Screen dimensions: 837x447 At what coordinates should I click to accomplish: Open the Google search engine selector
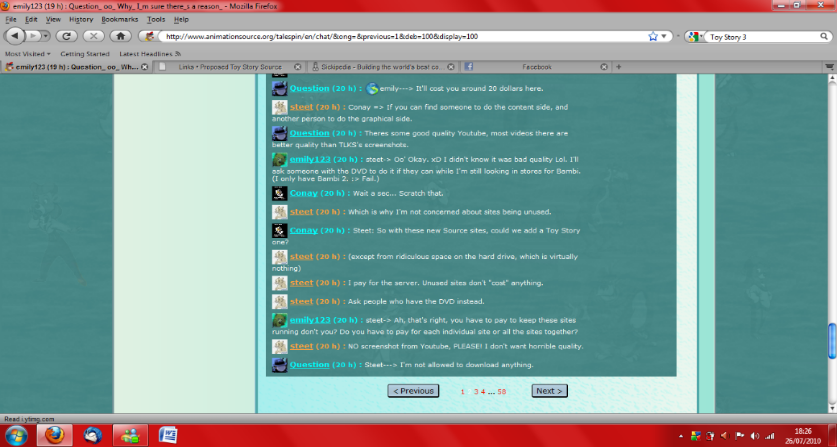coord(694,37)
